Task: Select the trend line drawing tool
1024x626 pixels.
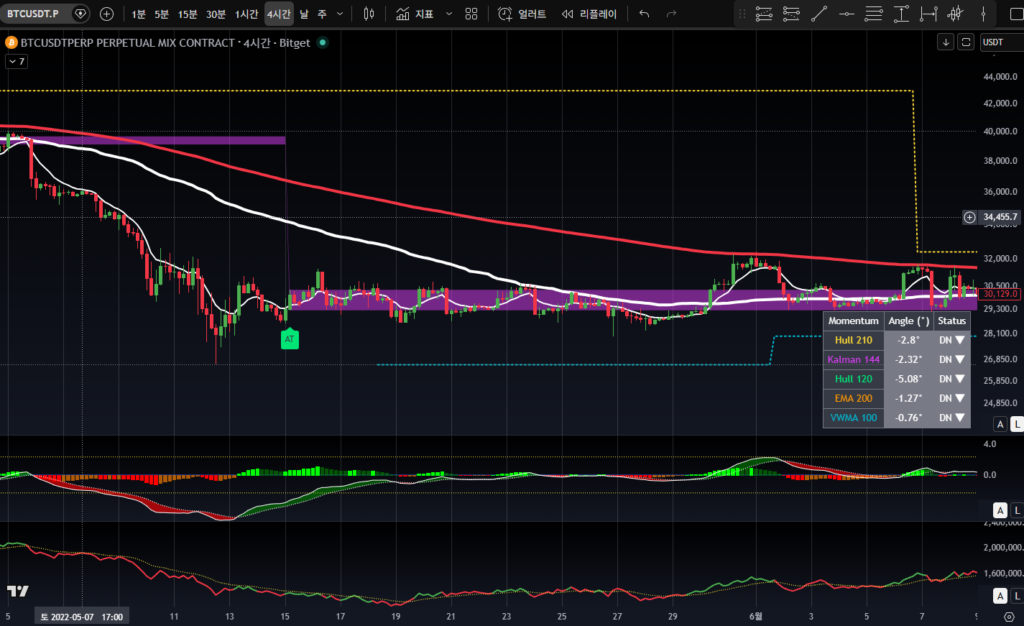Action: coord(819,14)
